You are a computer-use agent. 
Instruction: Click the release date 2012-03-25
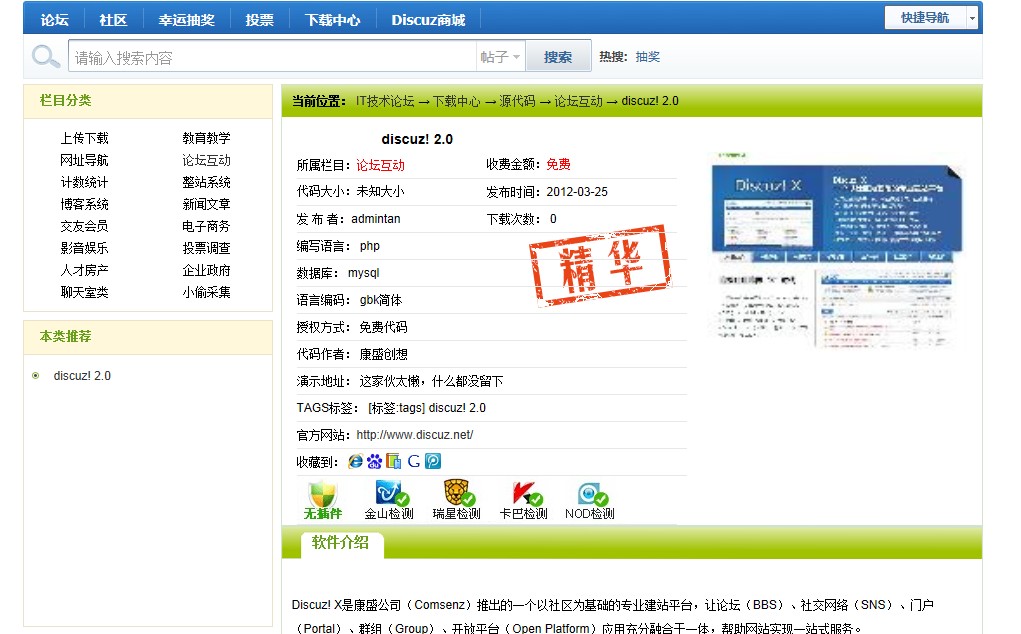point(577,192)
